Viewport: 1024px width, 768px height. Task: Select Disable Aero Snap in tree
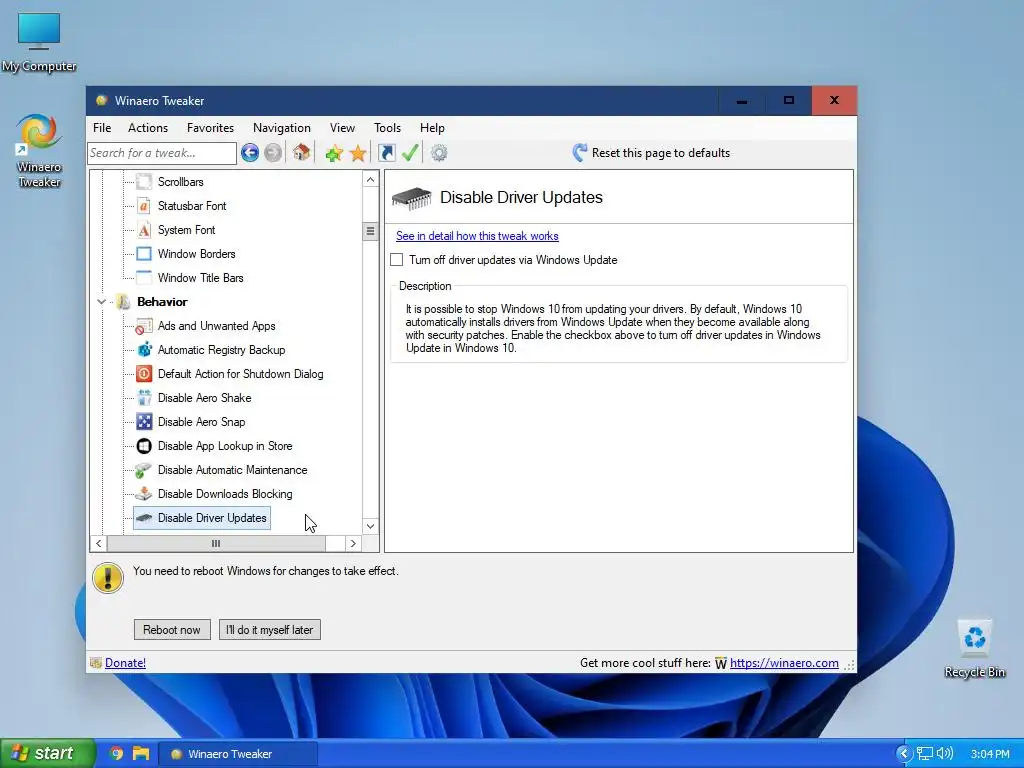201,422
